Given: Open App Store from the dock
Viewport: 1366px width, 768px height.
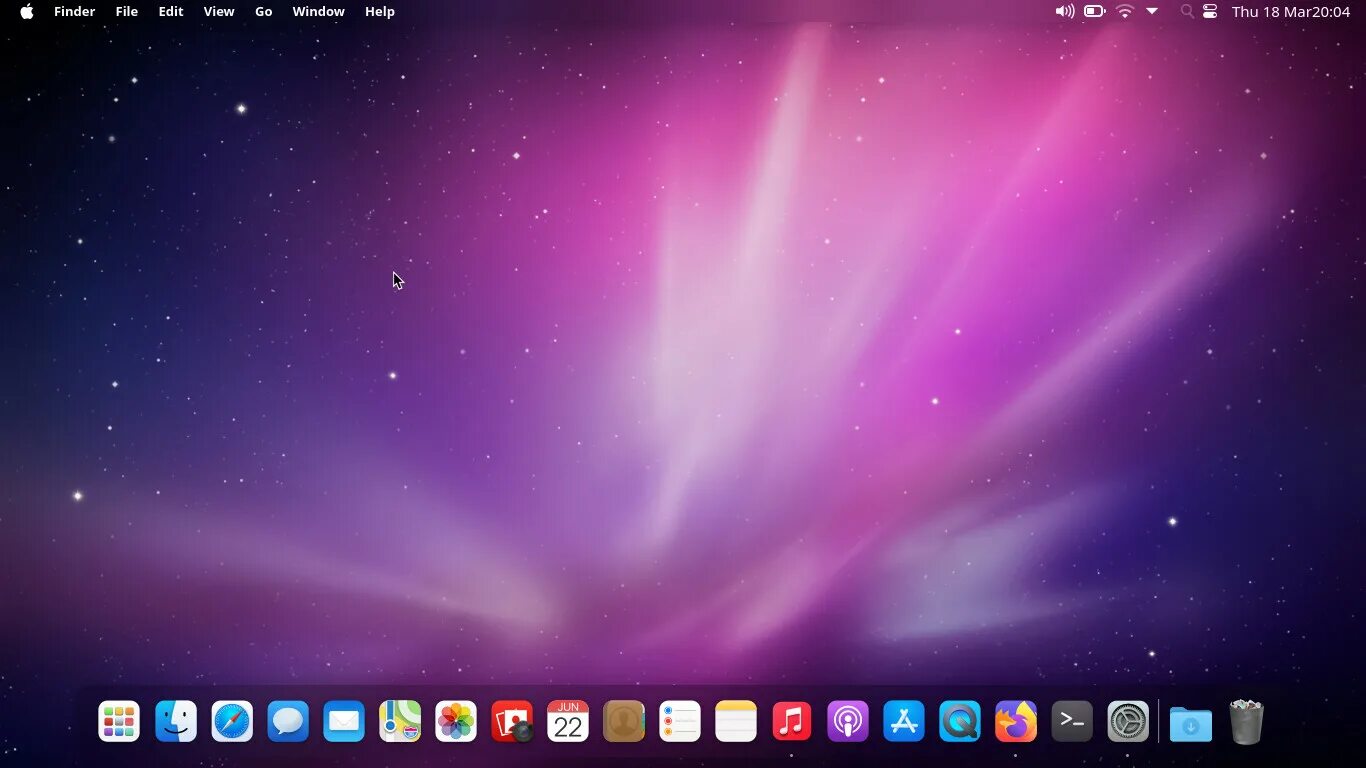Looking at the screenshot, I should [x=904, y=721].
